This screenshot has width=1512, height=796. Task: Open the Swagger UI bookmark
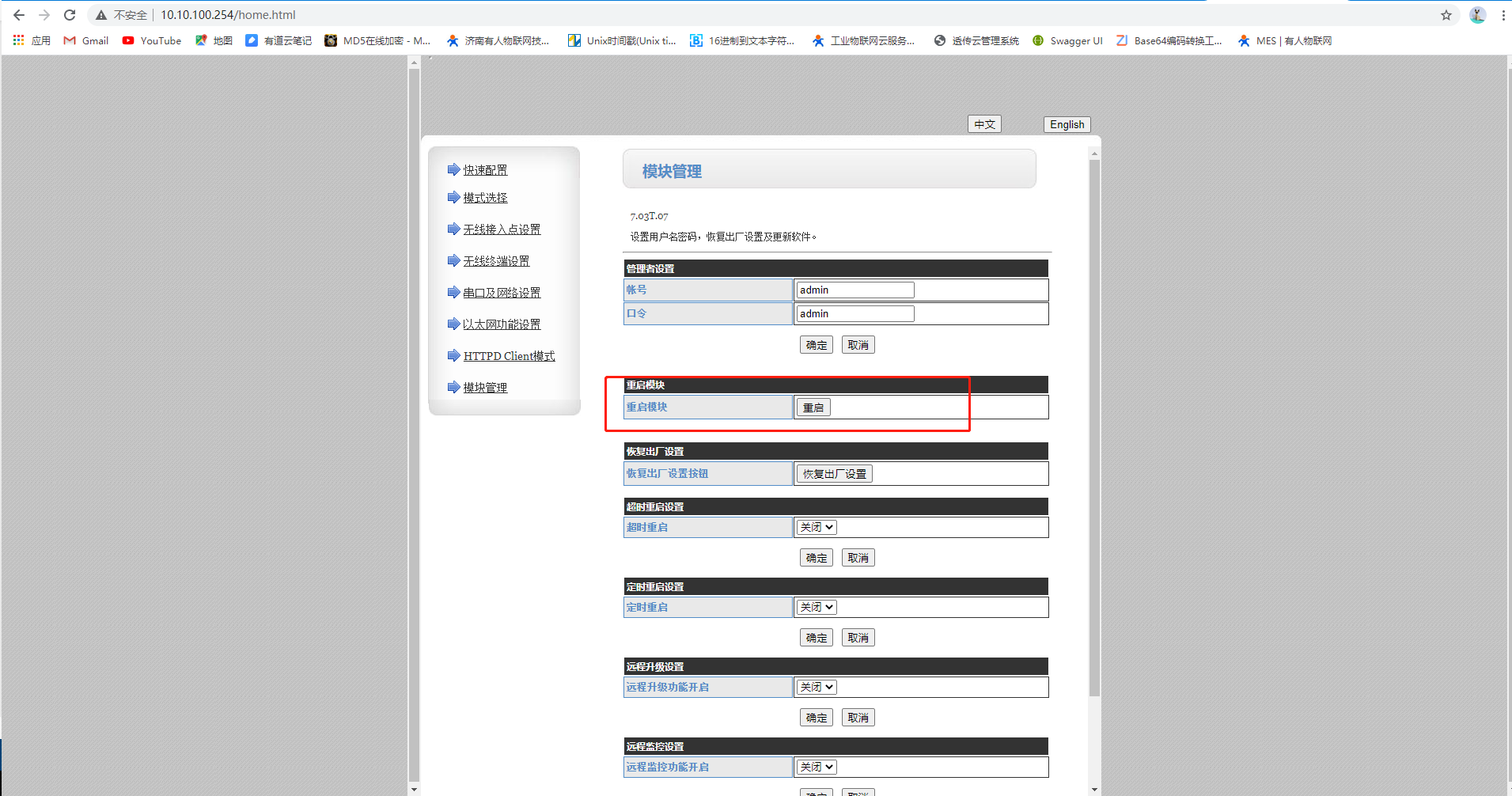point(1067,40)
